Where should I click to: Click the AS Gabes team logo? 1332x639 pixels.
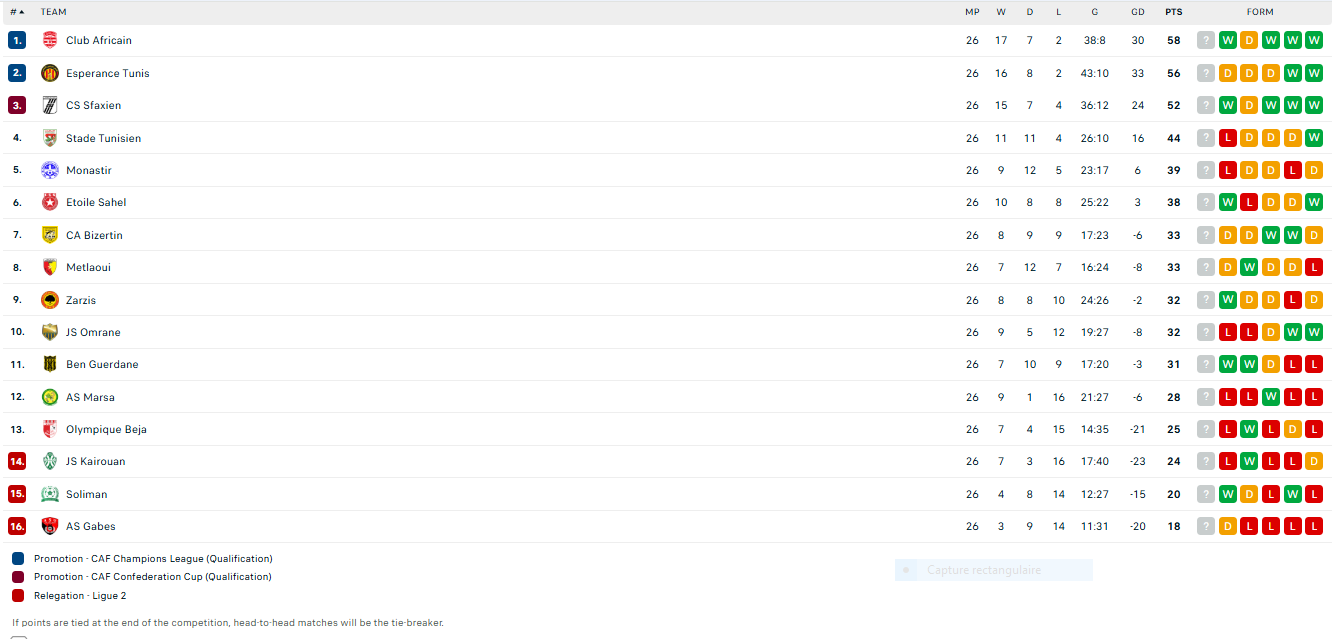pyautogui.click(x=50, y=526)
